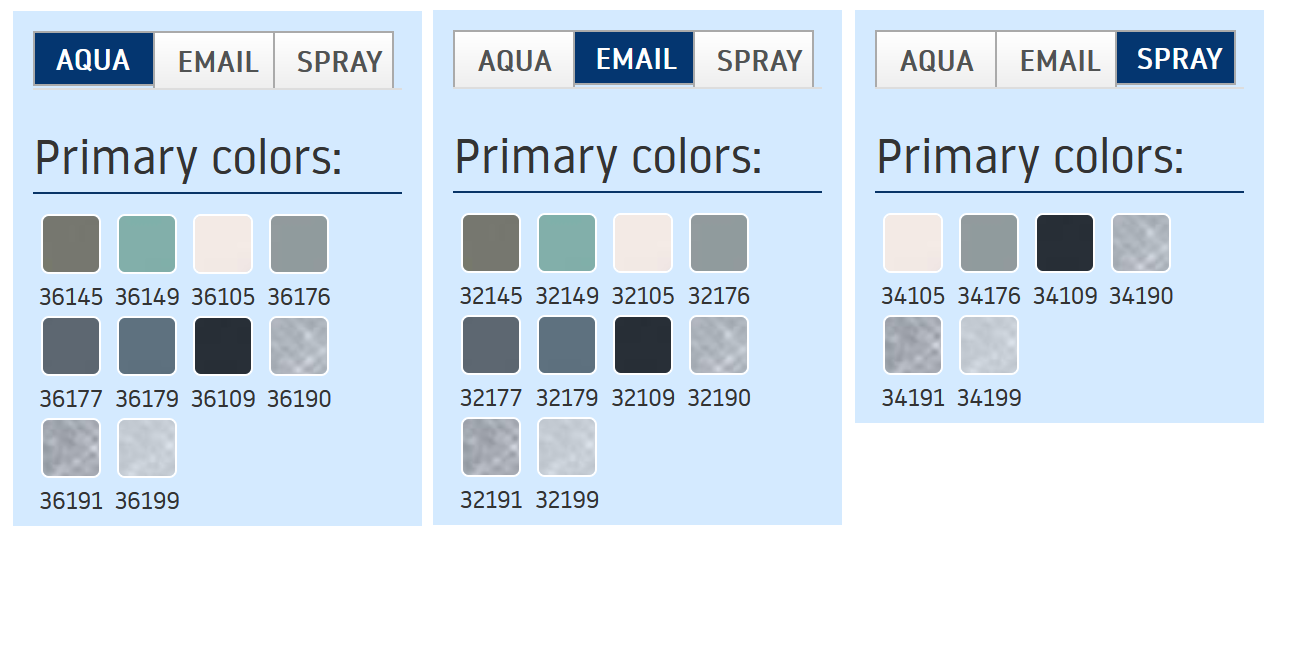1290x663 pixels.
Task: Click light metallic swatch 34199
Action: click(989, 345)
